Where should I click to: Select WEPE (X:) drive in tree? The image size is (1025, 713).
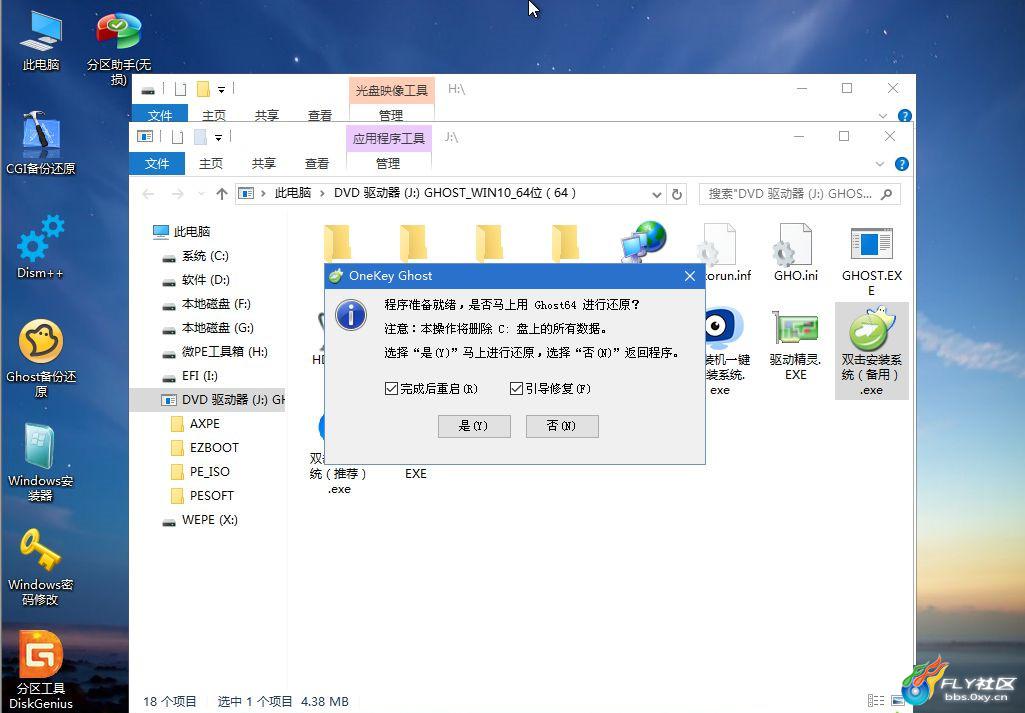tap(209, 520)
